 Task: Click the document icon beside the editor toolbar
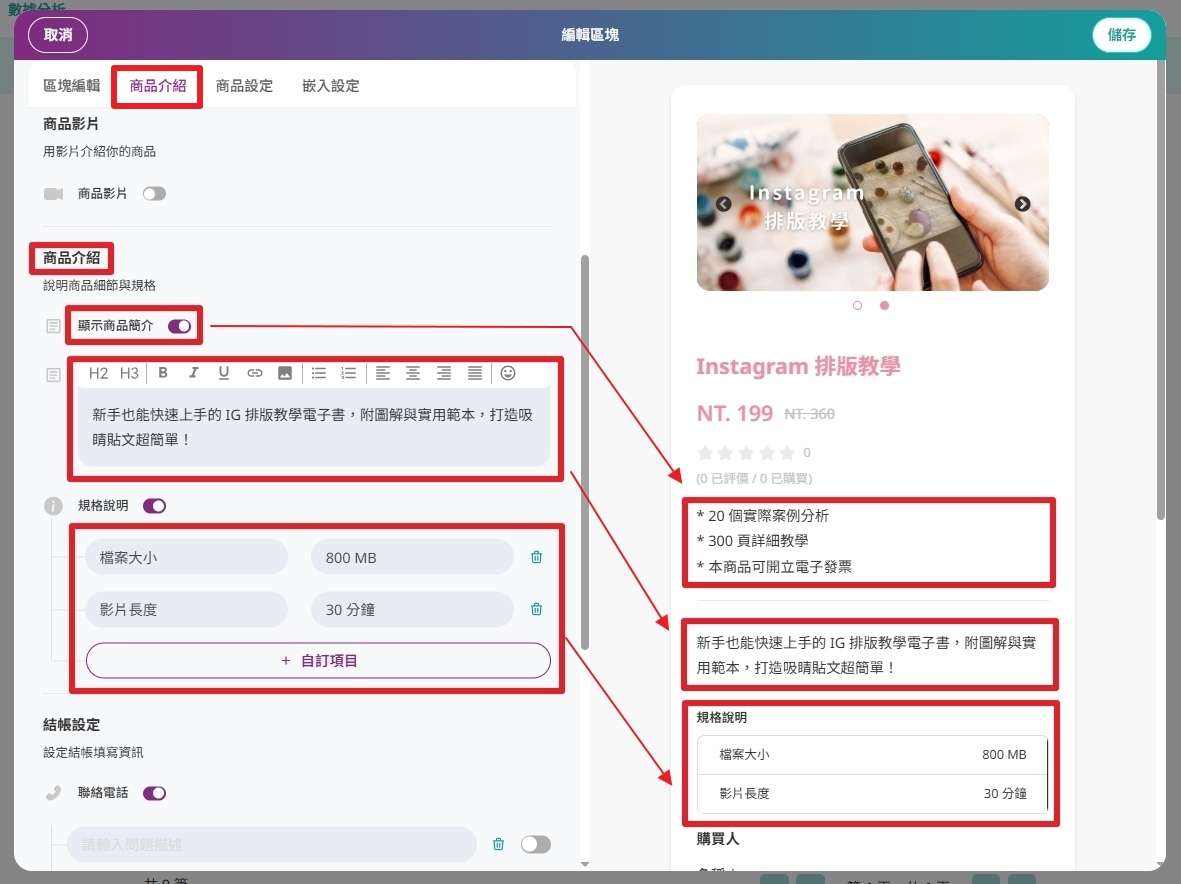coord(53,375)
